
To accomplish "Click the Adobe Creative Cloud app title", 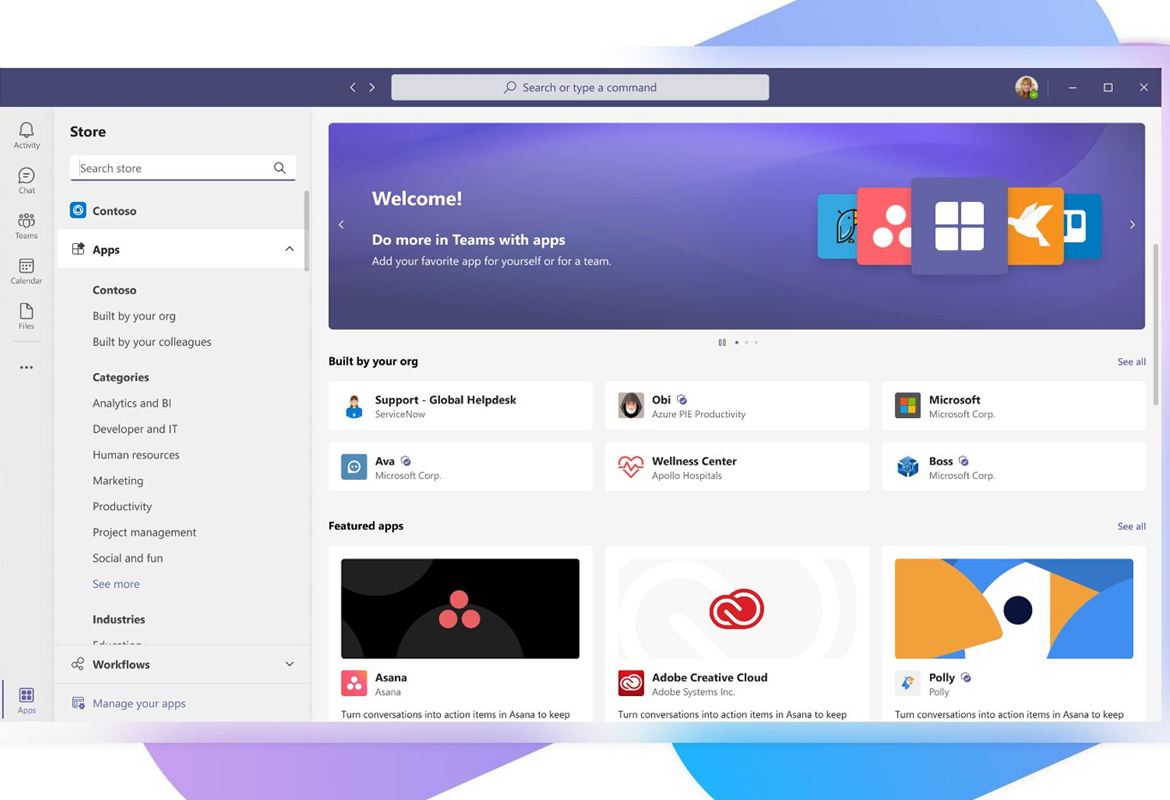I will click(710, 678).
